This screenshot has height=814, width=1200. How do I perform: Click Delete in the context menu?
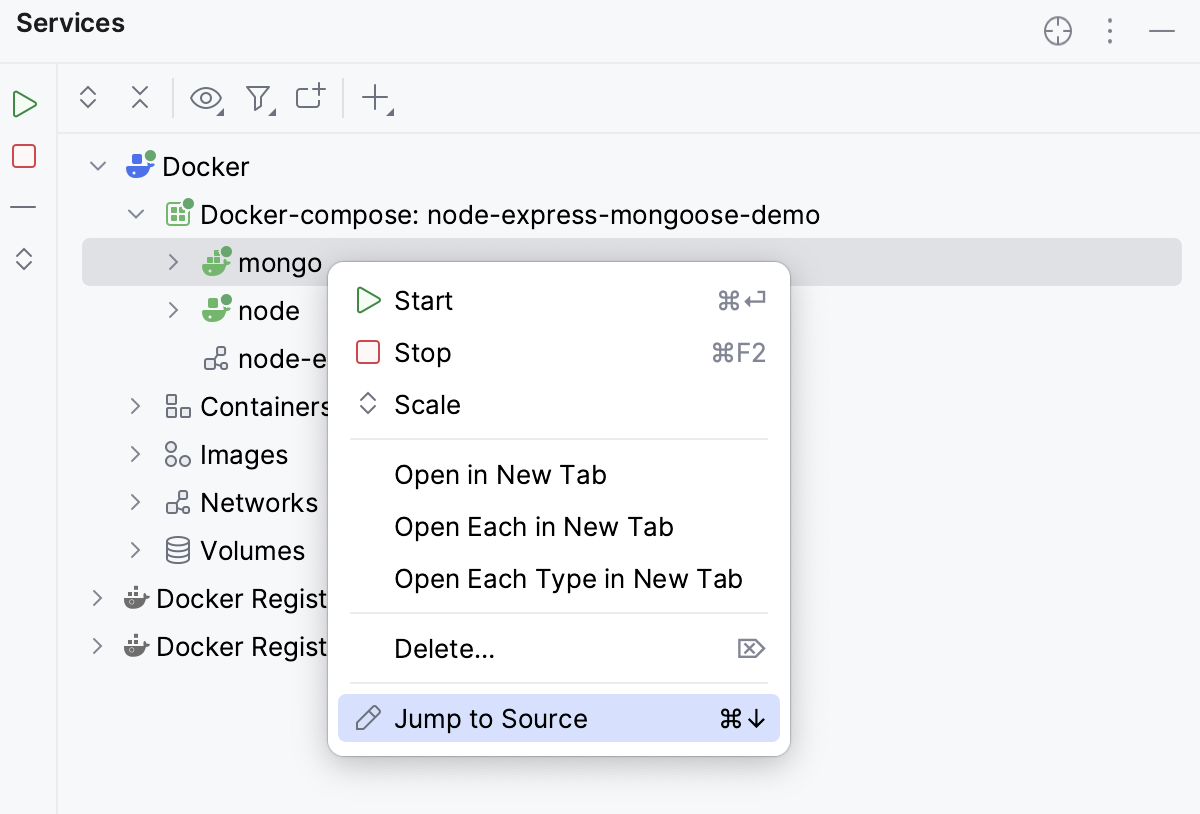pyautogui.click(x=444, y=648)
